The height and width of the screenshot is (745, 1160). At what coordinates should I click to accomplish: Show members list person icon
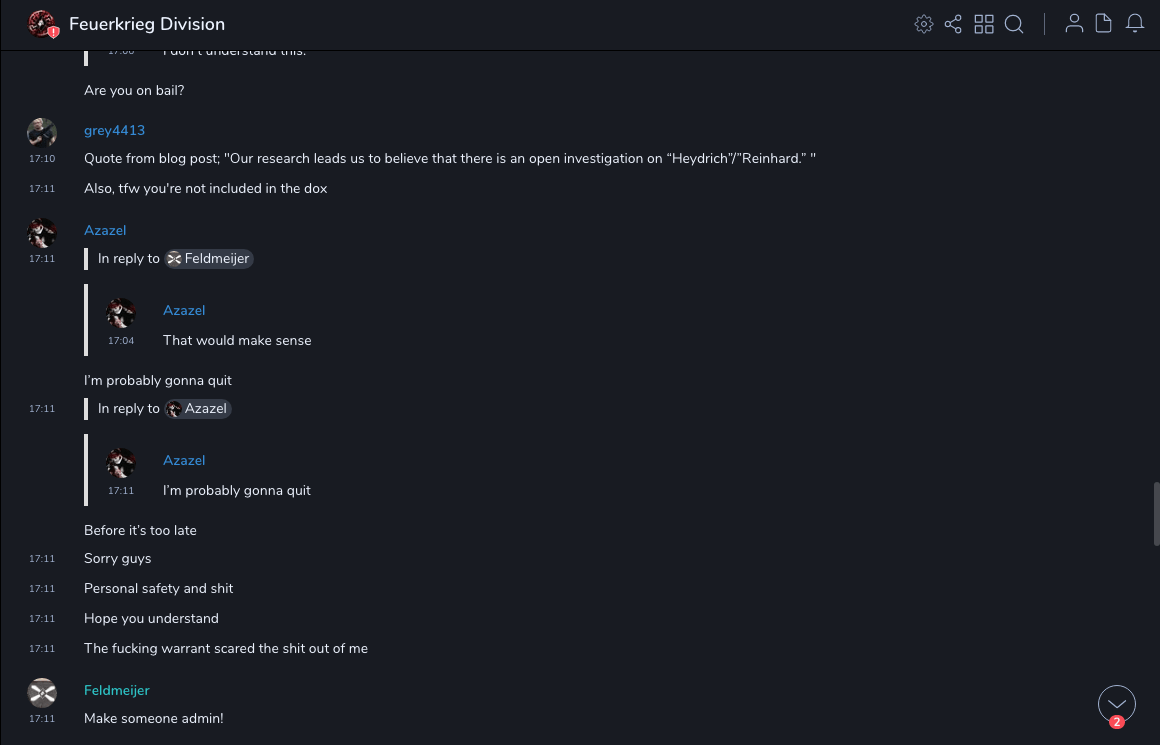pyautogui.click(x=1074, y=24)
